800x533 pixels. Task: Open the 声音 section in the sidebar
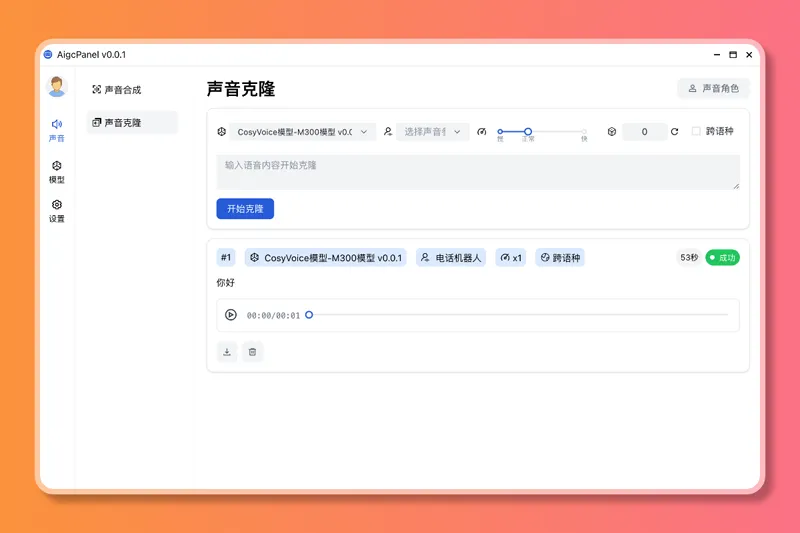57,130
